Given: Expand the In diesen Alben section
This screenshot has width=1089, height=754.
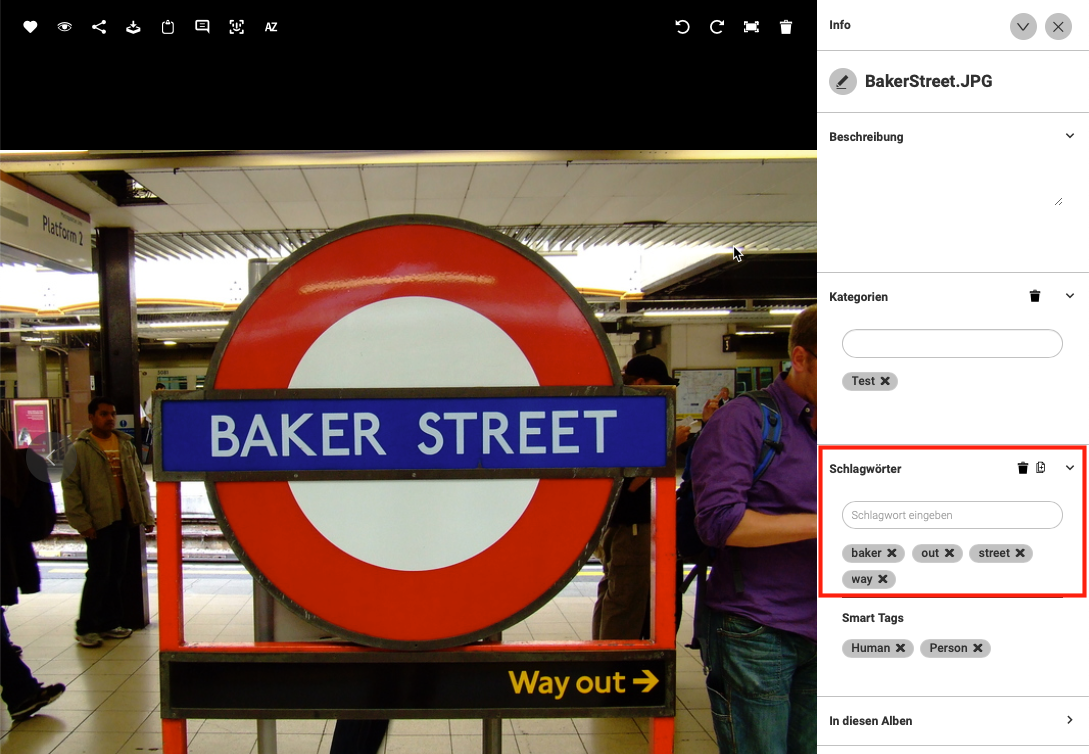Looking at the screenshot, I should click(1070, 720).
